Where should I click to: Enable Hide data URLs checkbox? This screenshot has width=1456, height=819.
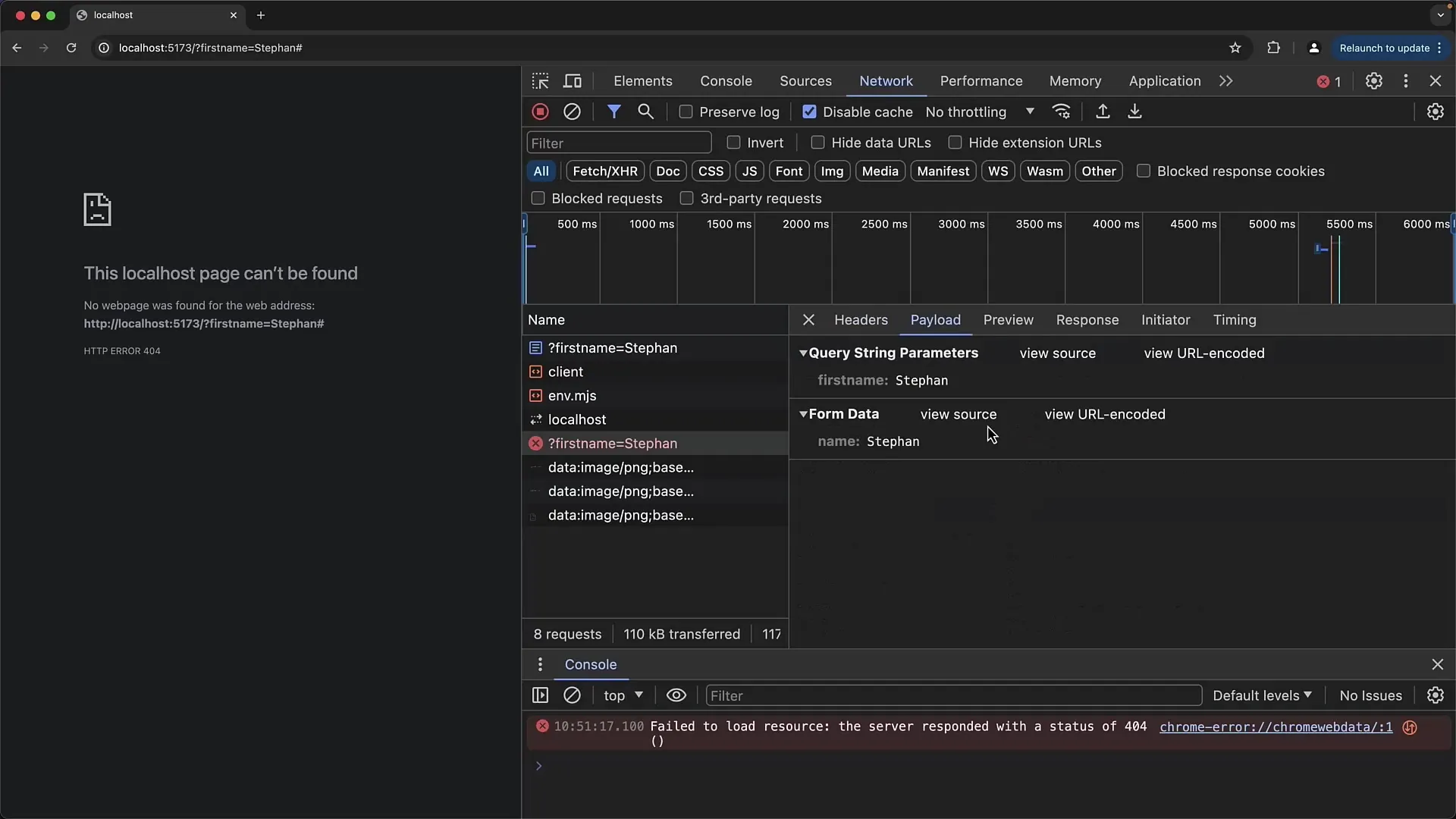tap(817, 143)
